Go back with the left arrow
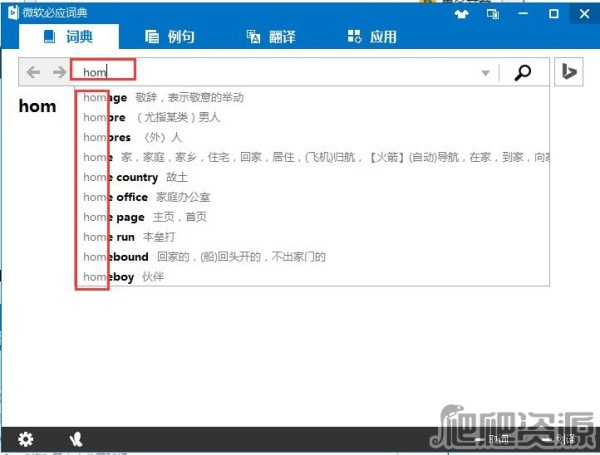The height and width of the screenshot is (455, 600). click(33, 72)
